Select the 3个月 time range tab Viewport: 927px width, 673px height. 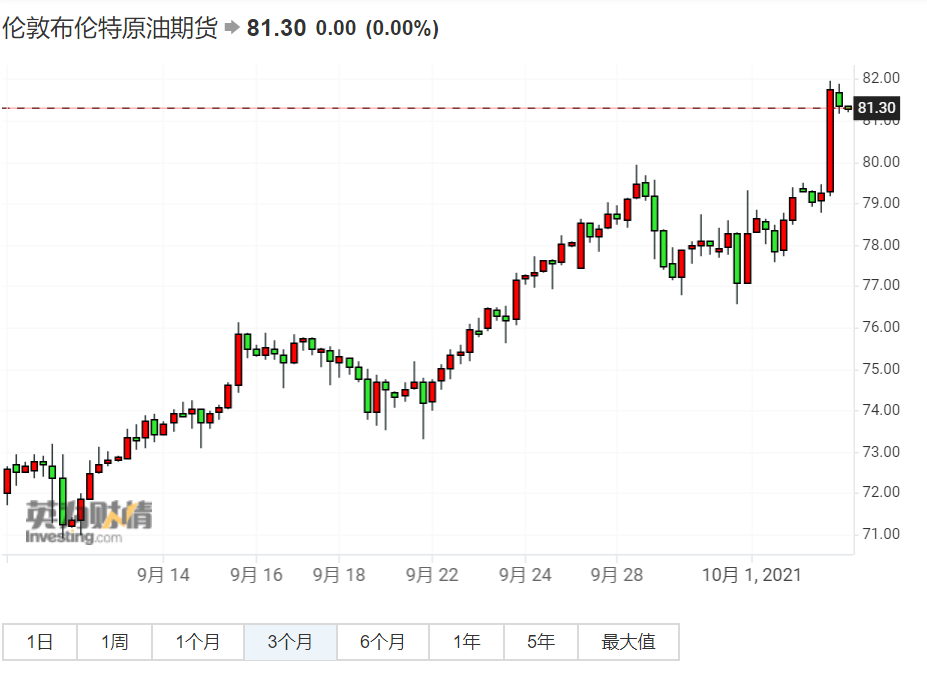(290, 642)
